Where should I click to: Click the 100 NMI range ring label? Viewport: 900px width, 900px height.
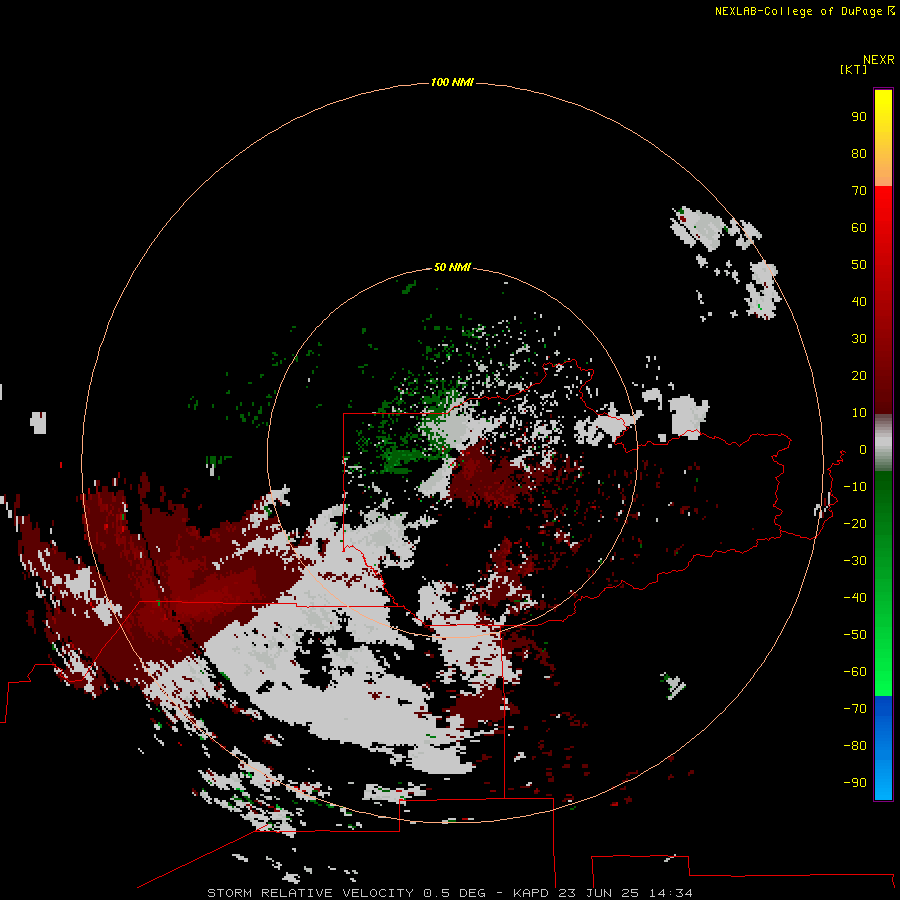(x=452, y=82)
